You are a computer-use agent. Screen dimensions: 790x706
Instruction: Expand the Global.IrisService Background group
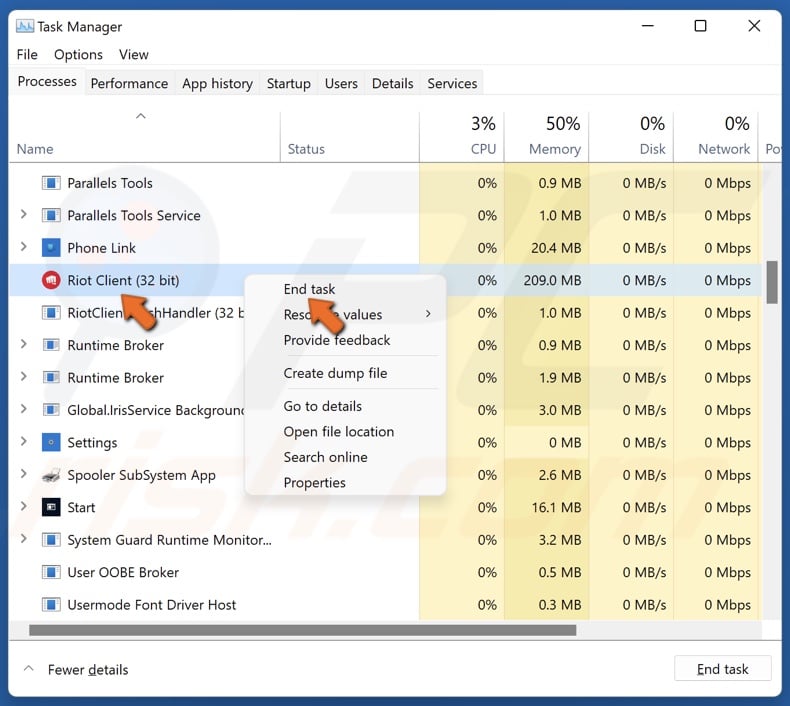point(23,409)
